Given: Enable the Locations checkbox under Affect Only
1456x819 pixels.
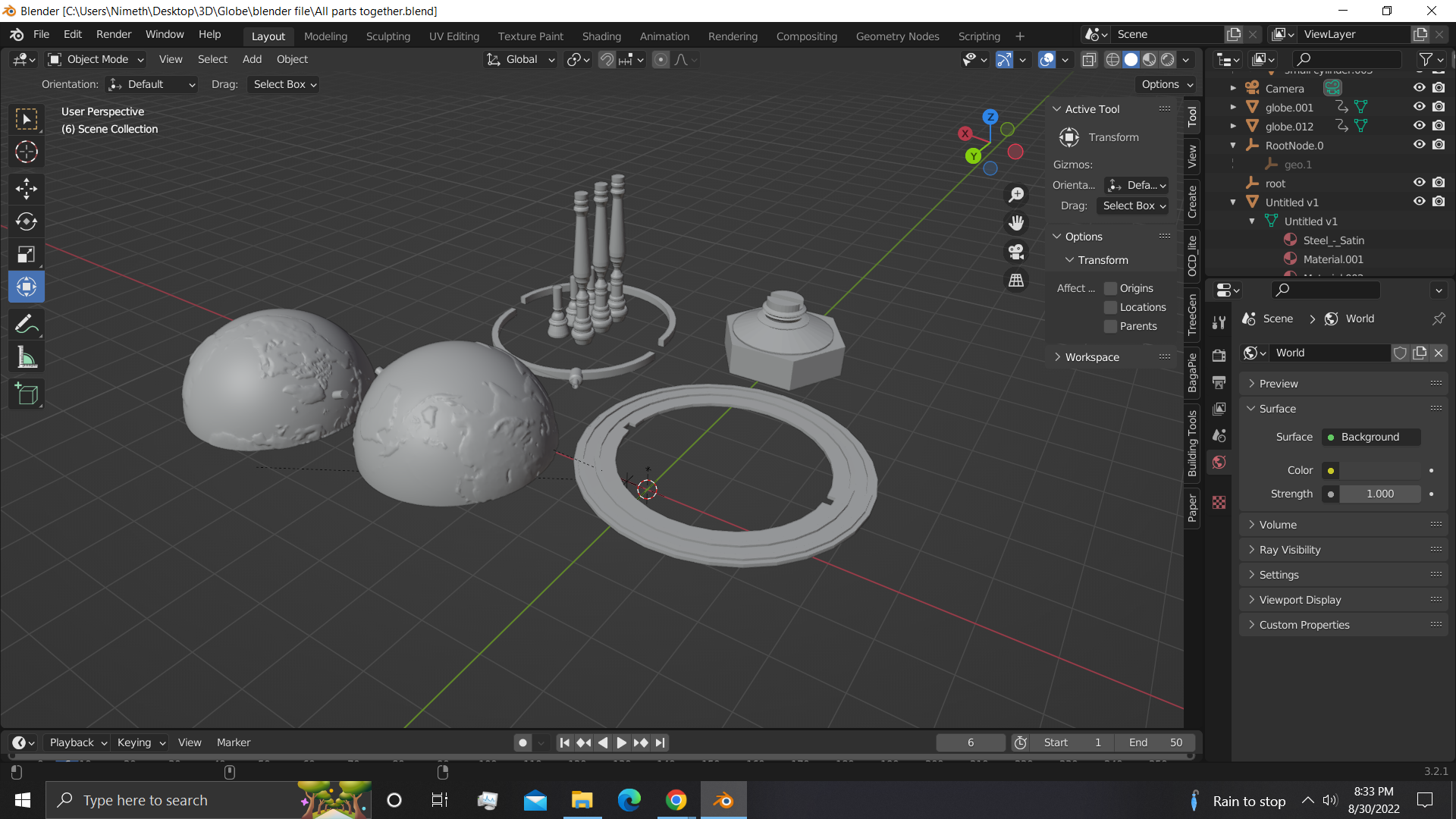Looking at the screenshot, I should point(1109,307).
